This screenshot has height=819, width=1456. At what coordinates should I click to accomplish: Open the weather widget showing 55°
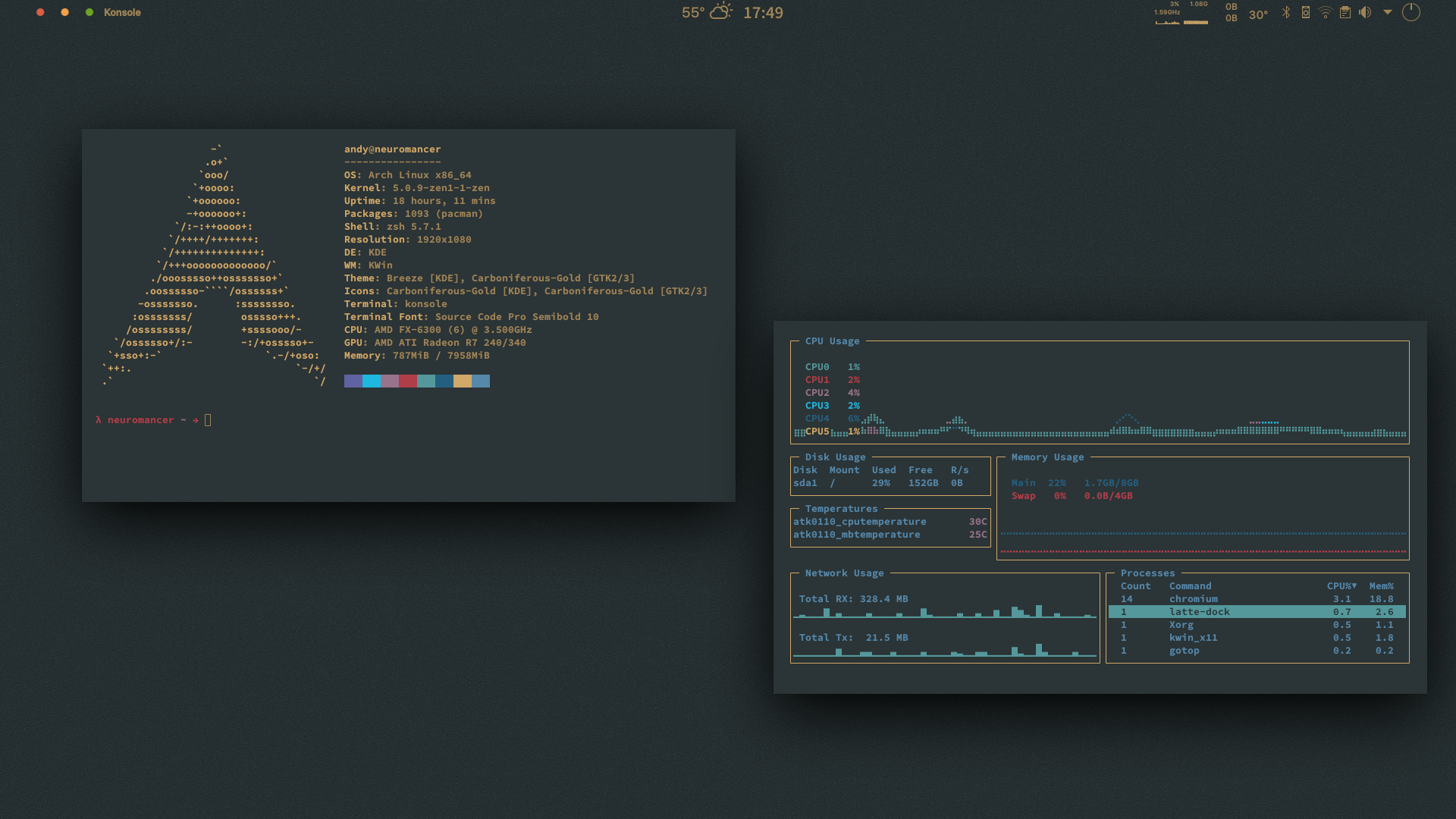coord(707,12)
